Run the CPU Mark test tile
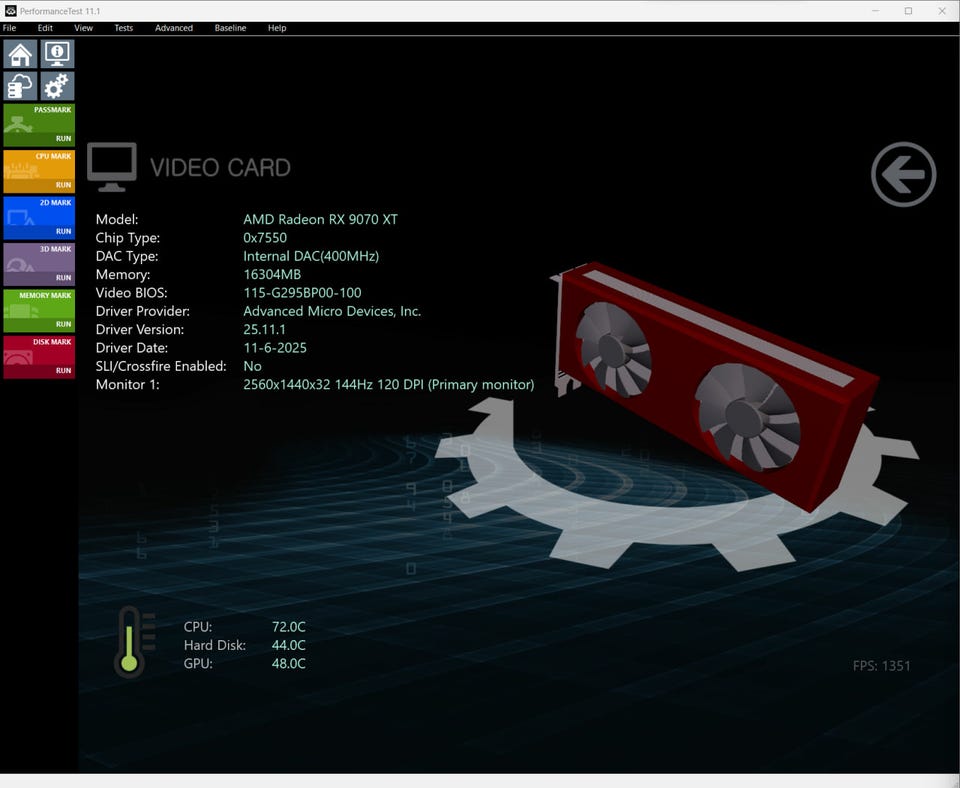The width and height of the screenshot is (960, 788). [39, 171]
